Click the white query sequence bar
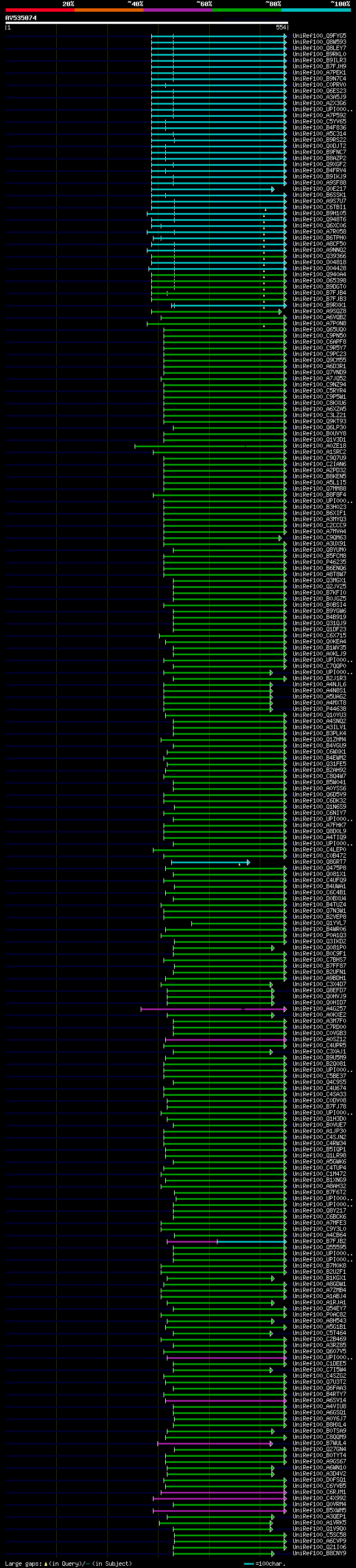This screenshot has height=1568, width=356. click(147, 23)
